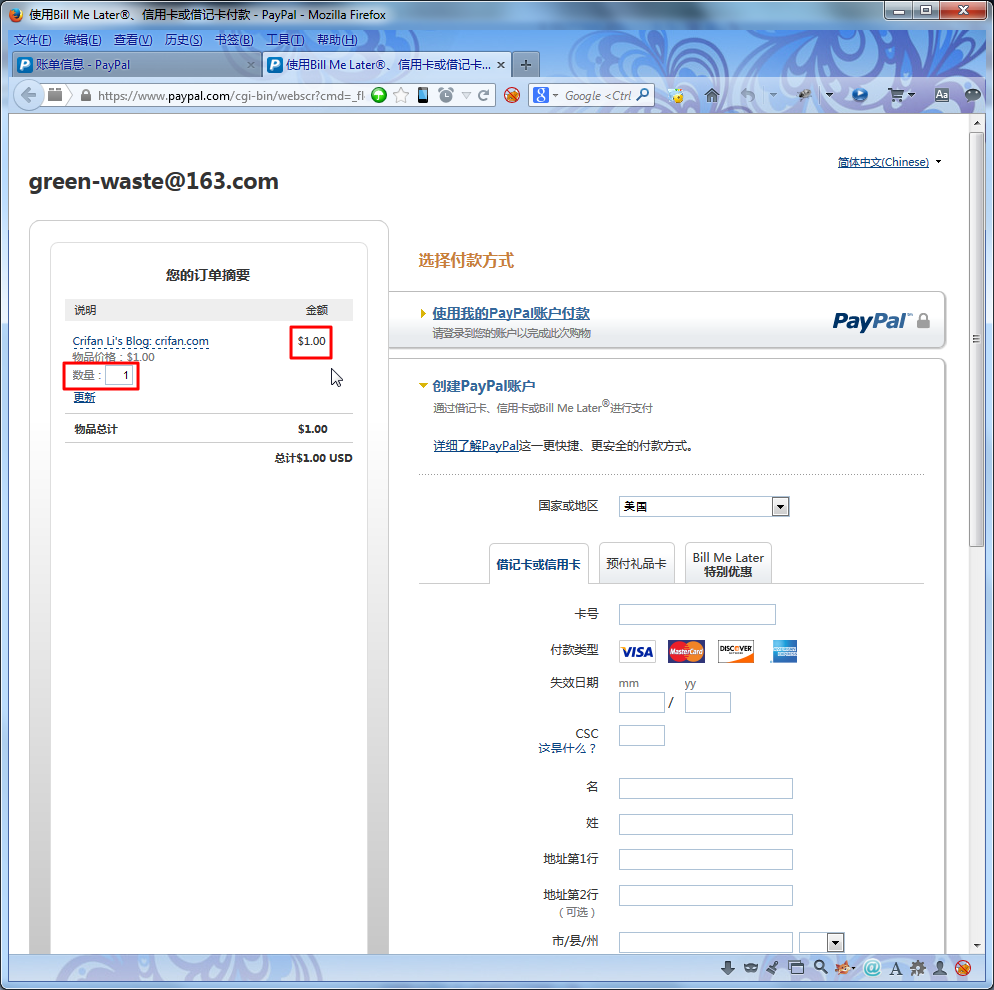The width and height of the screenshot is (994, 990).
Task: Go to the home page via house icon
Action: pyautogui.click(x=712, y=96)
